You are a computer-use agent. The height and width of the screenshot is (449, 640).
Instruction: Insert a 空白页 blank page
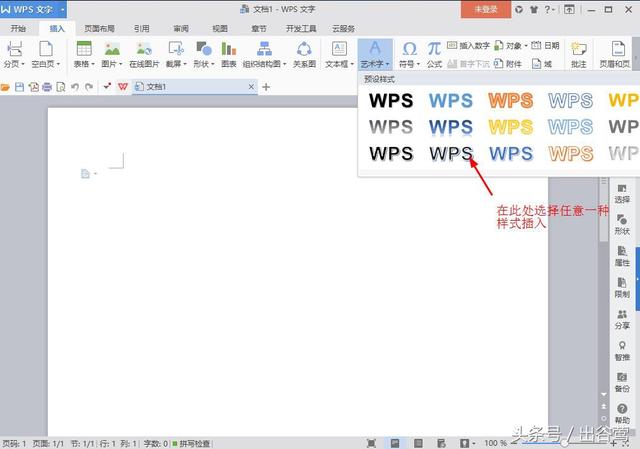tap(46, 54)
